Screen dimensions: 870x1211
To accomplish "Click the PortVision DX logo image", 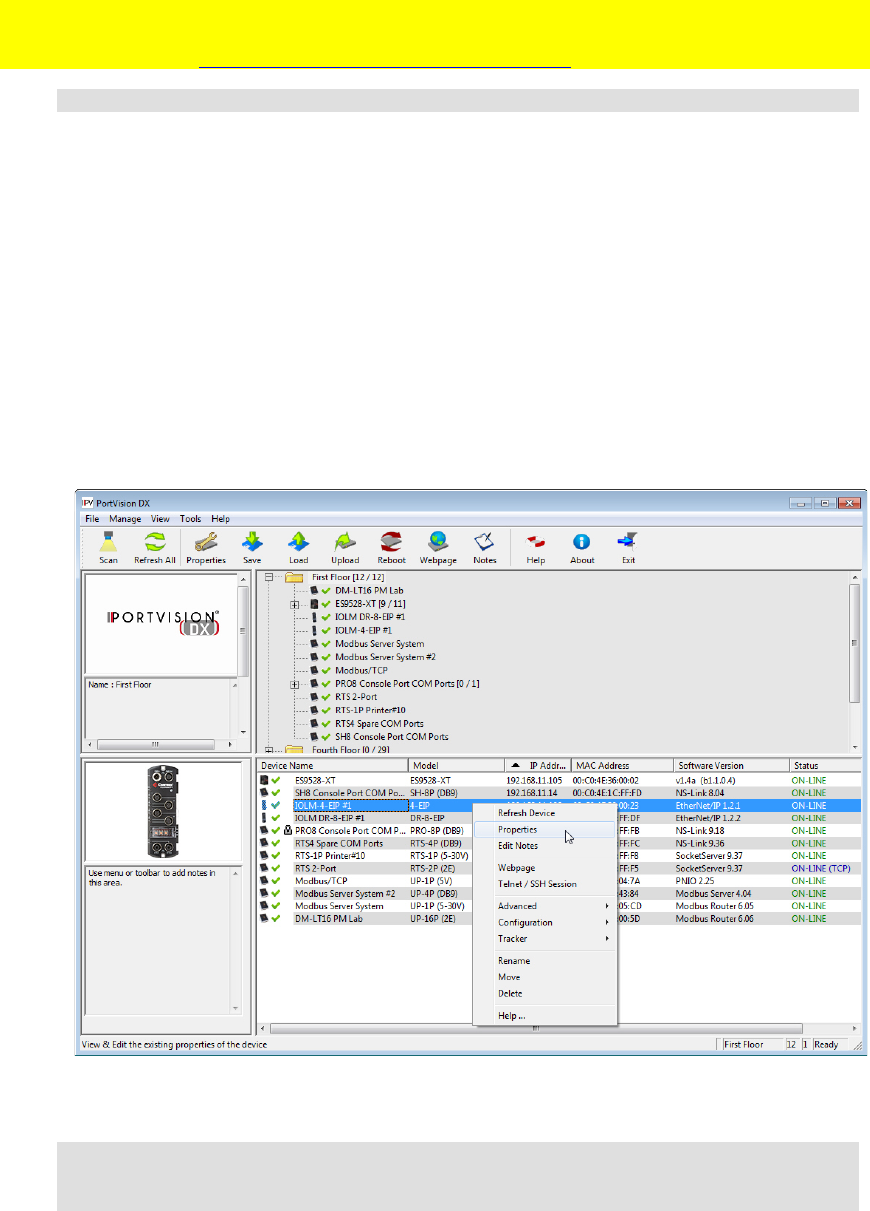I will coord(161,623).
